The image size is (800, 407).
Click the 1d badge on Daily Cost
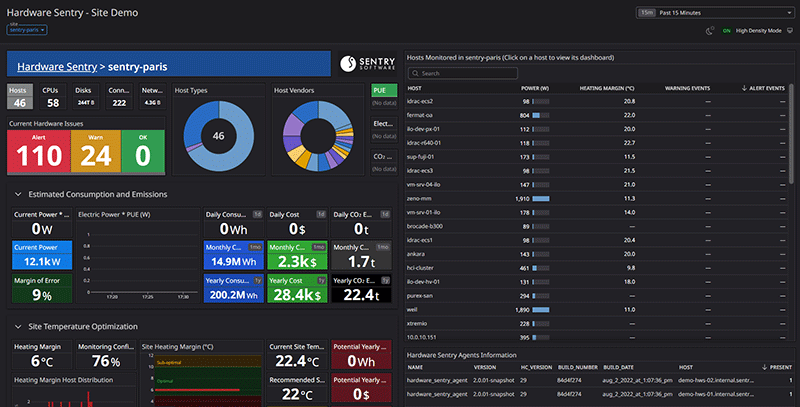click(321, 214)
